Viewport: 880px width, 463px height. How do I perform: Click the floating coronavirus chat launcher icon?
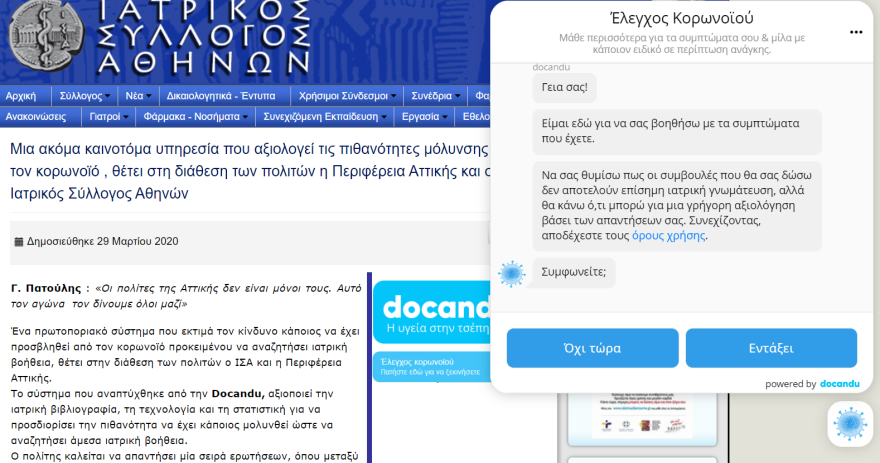(x=849, y=422)
